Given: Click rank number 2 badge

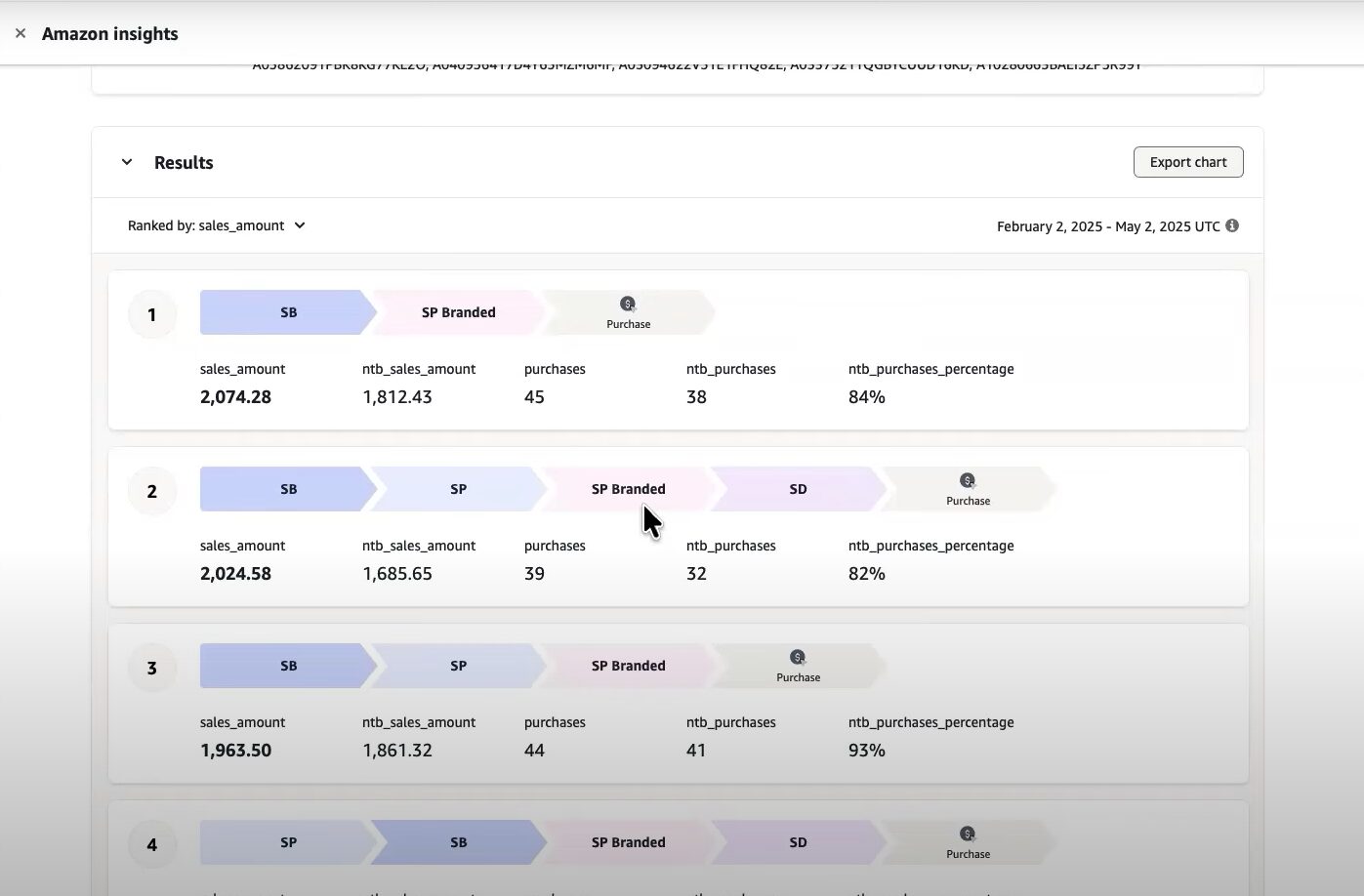Looking at the screenshot, I should 151,491.
